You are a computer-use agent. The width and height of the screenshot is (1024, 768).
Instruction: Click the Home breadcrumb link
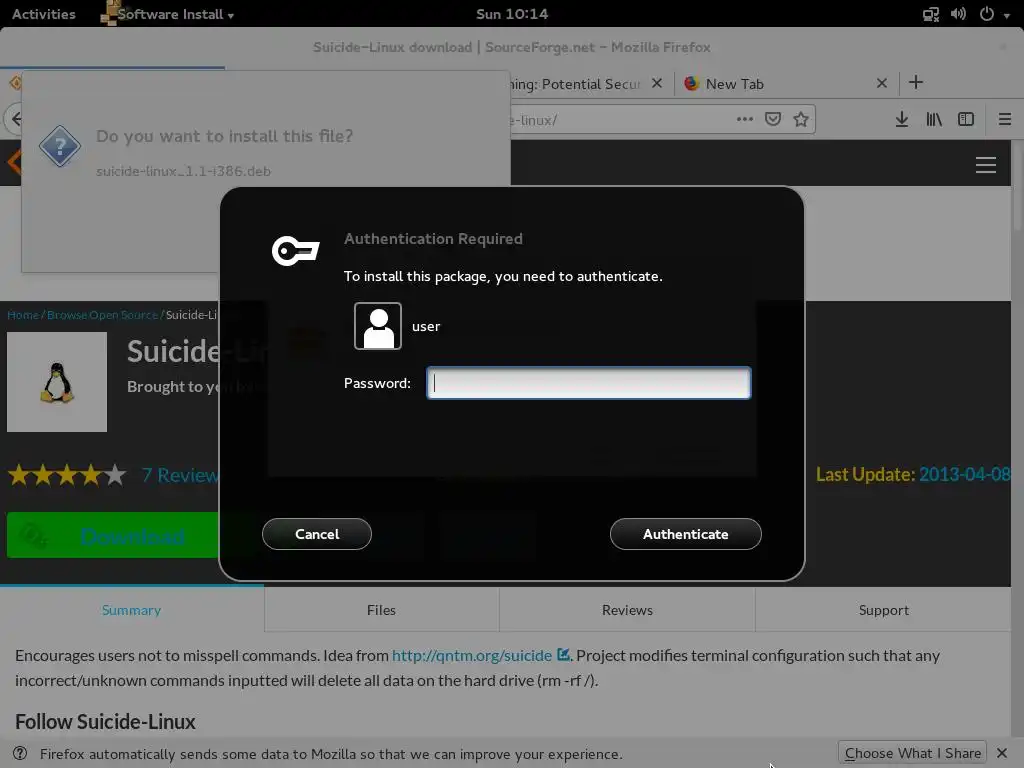pyautogui.click(x=23, y=315)
